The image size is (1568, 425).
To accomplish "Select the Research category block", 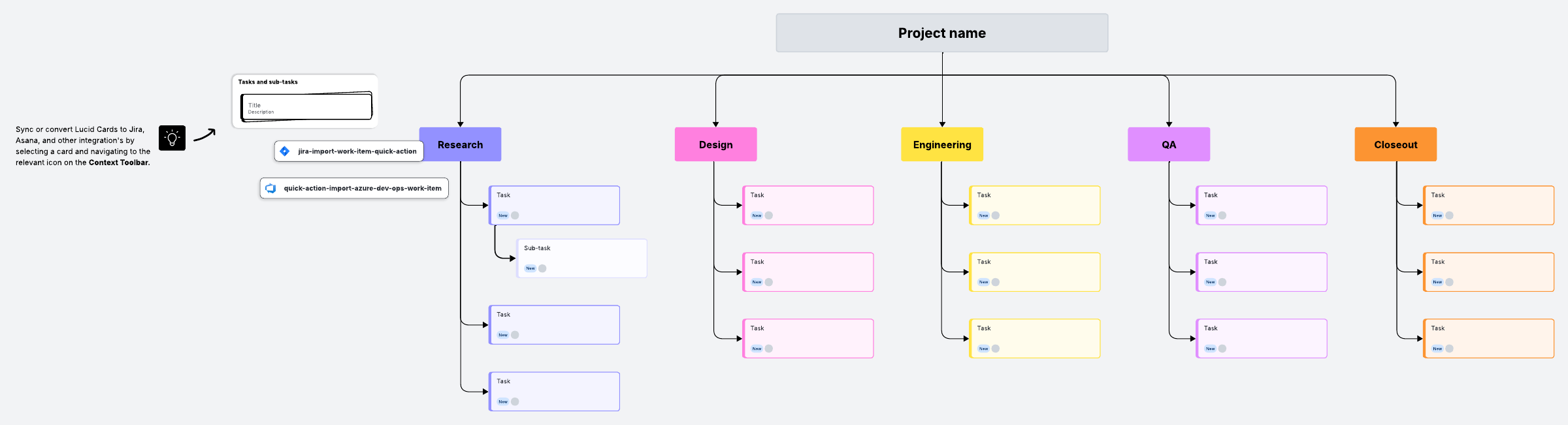I will pos(461,144).
